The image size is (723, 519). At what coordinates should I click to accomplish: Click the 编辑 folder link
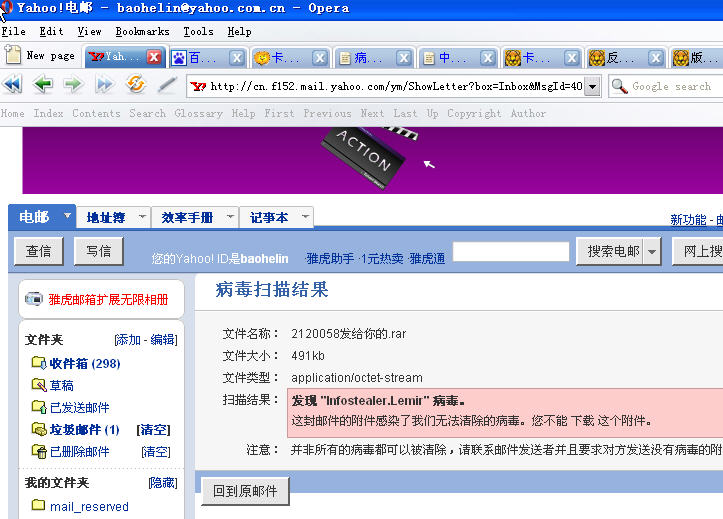click(162, 340)
